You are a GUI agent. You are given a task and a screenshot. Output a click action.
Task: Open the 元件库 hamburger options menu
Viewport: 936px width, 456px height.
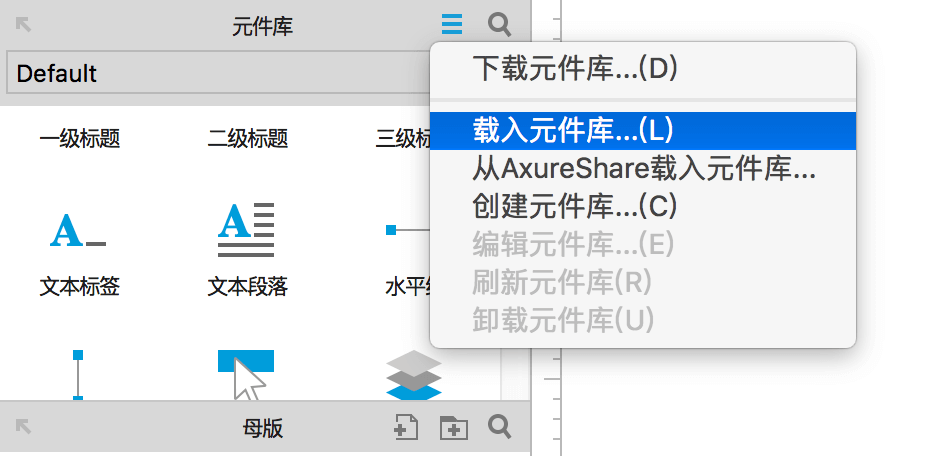(x=452, y=24)
